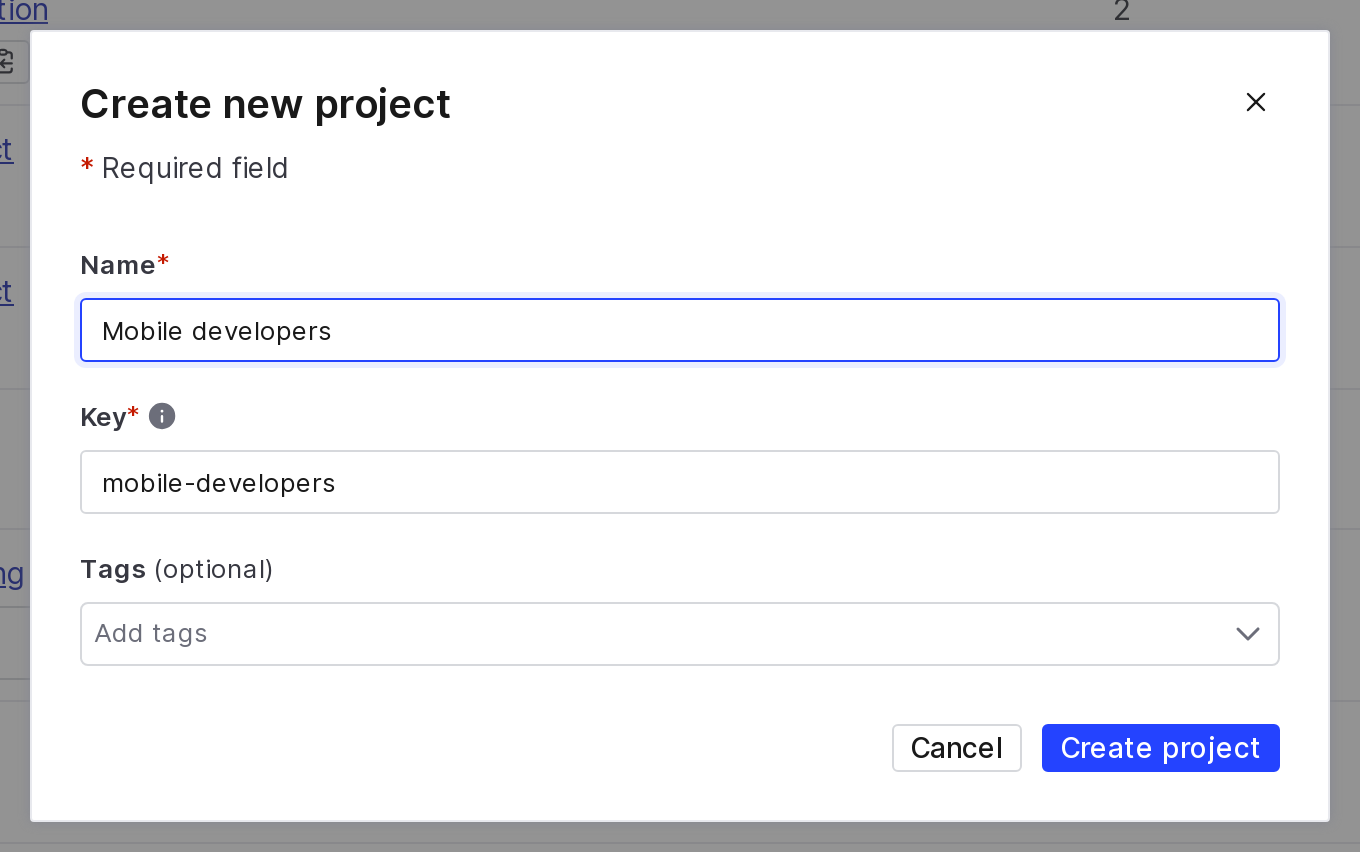Image resolution: width=1360 pixels, height=852 pixels.
Task: Click the Name field label
Action: click(118, 265)
